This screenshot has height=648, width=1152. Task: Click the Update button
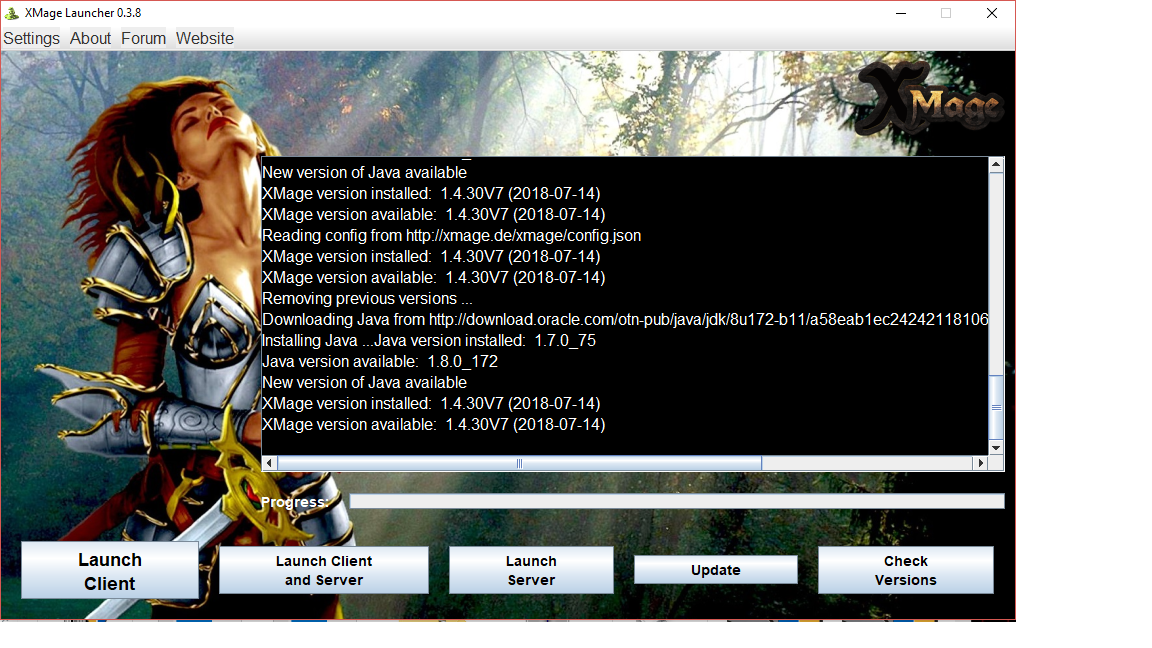coord(716,570)
